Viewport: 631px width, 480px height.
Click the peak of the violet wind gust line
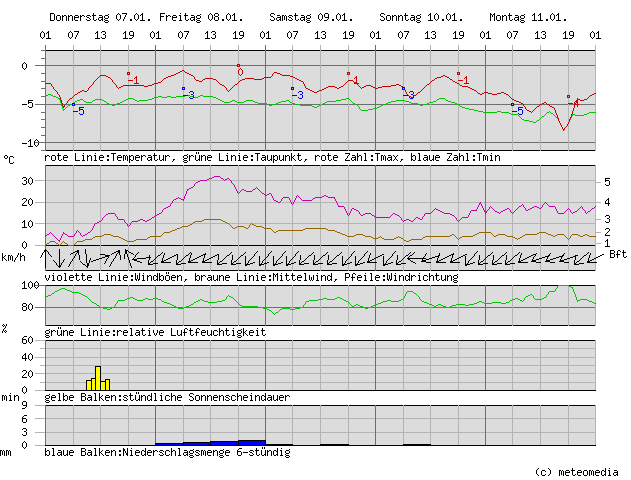point(218,178)
